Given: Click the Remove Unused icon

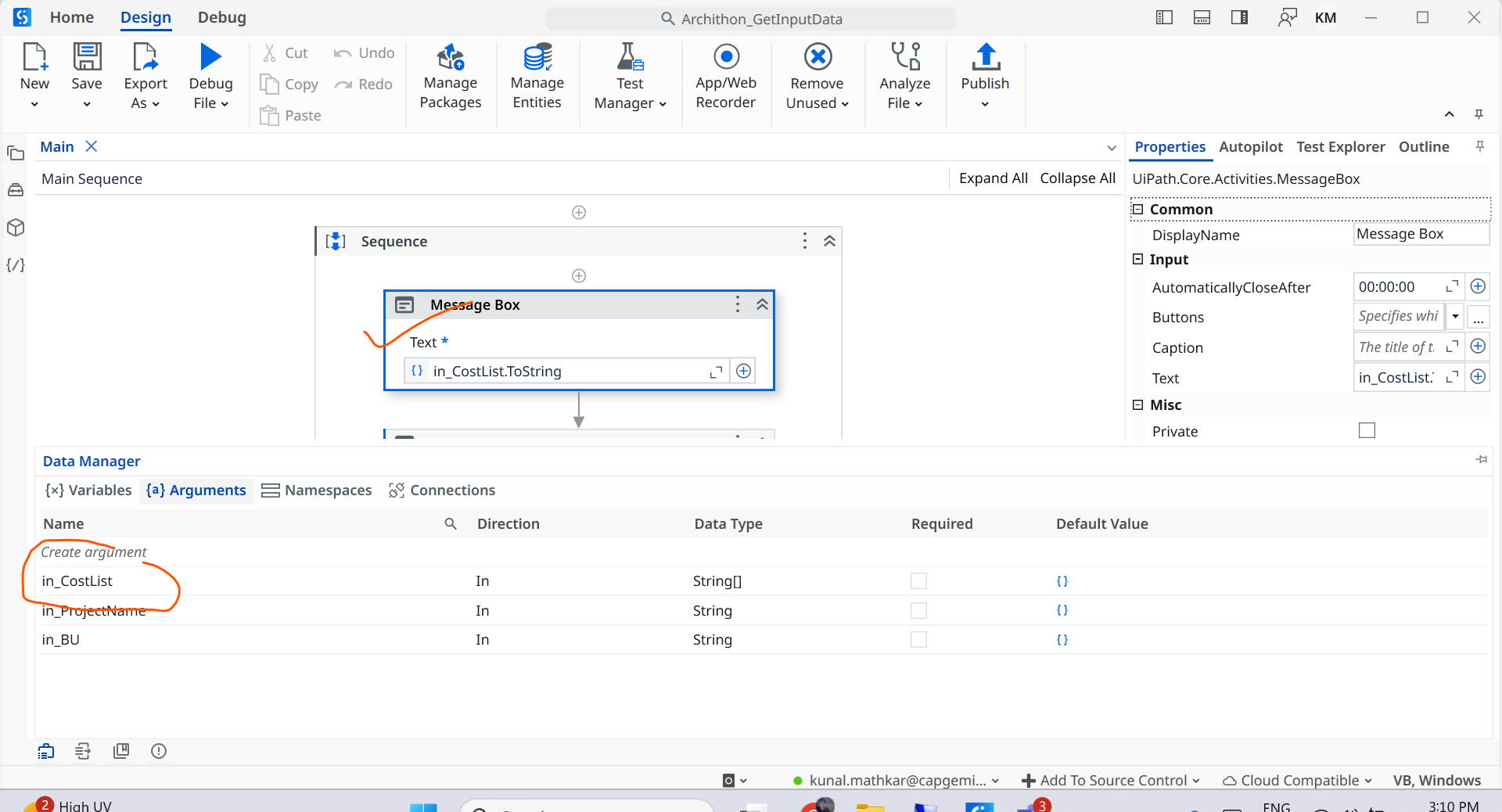Looking at the screenshot, I should coord(817,58).
